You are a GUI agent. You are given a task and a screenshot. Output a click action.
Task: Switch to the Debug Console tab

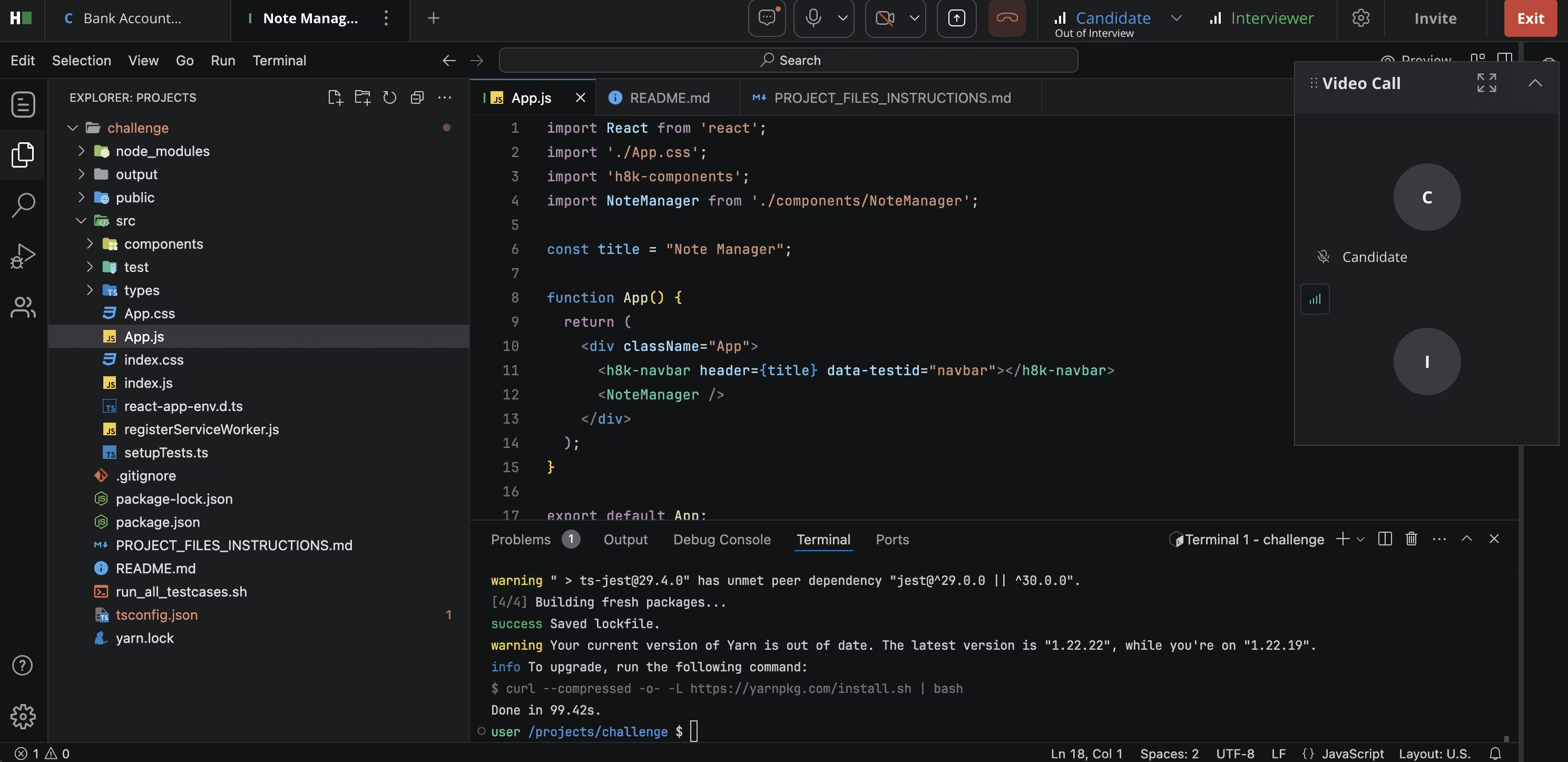pos(722,540)
